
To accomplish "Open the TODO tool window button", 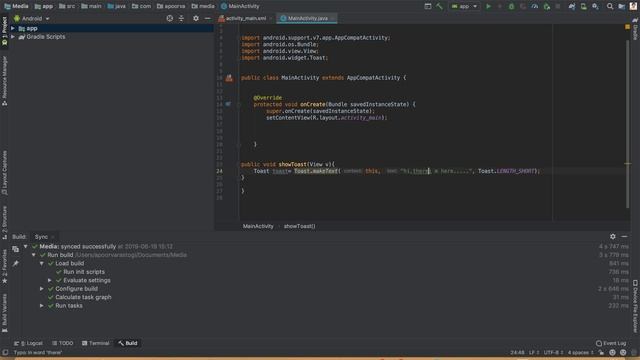I will (x=62, y=343).
